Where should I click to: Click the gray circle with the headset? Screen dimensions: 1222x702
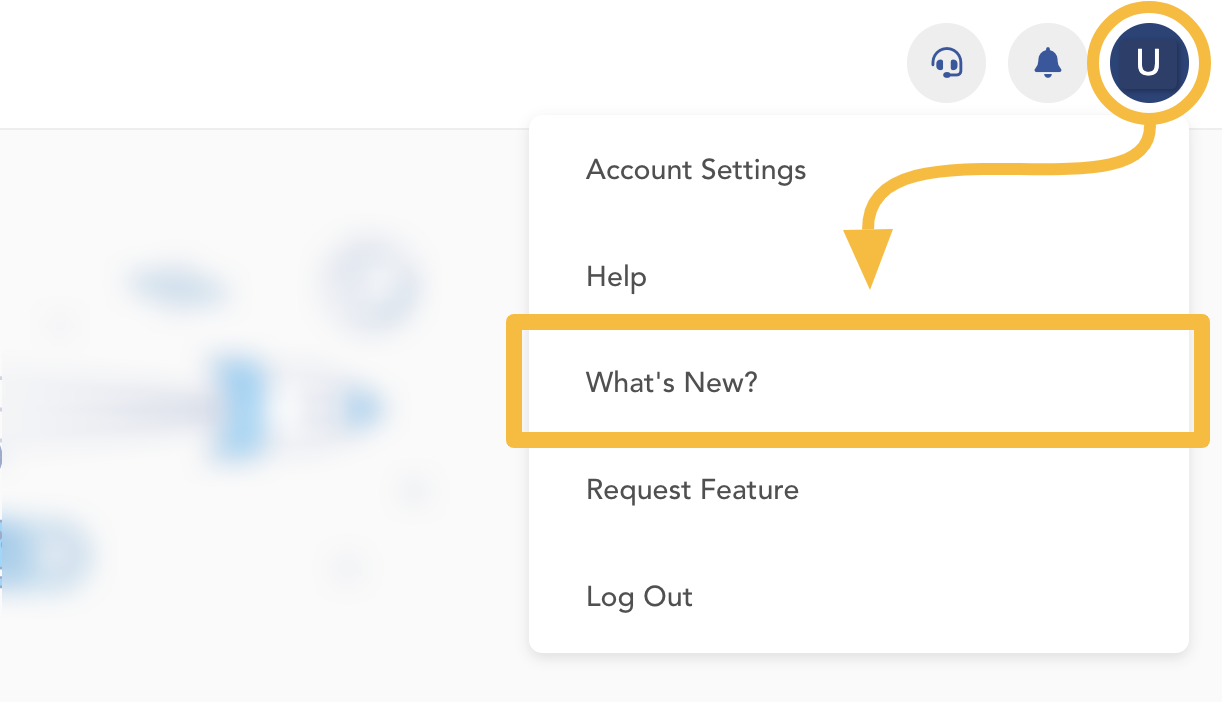[x=946, y=64]
